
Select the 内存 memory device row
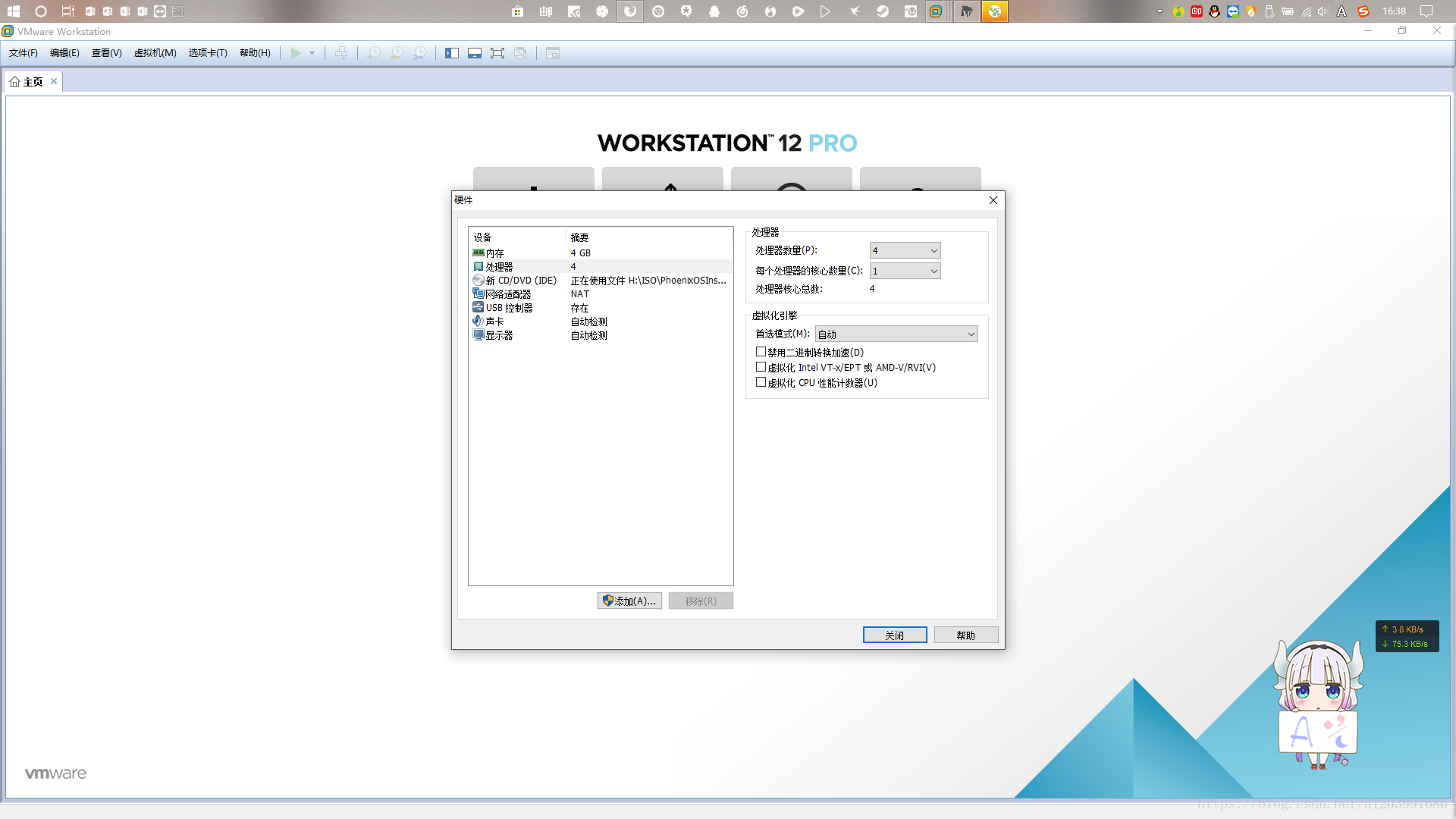point(494,253)
